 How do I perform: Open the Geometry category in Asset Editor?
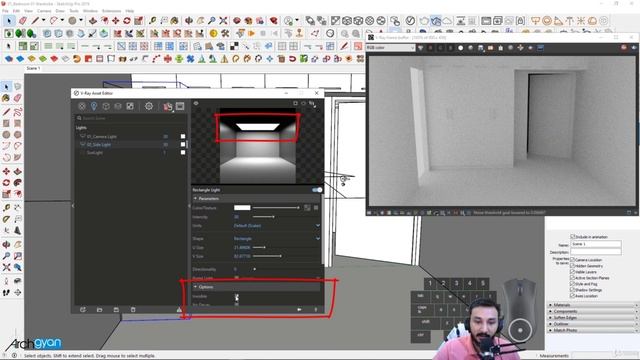click(106, 106)
